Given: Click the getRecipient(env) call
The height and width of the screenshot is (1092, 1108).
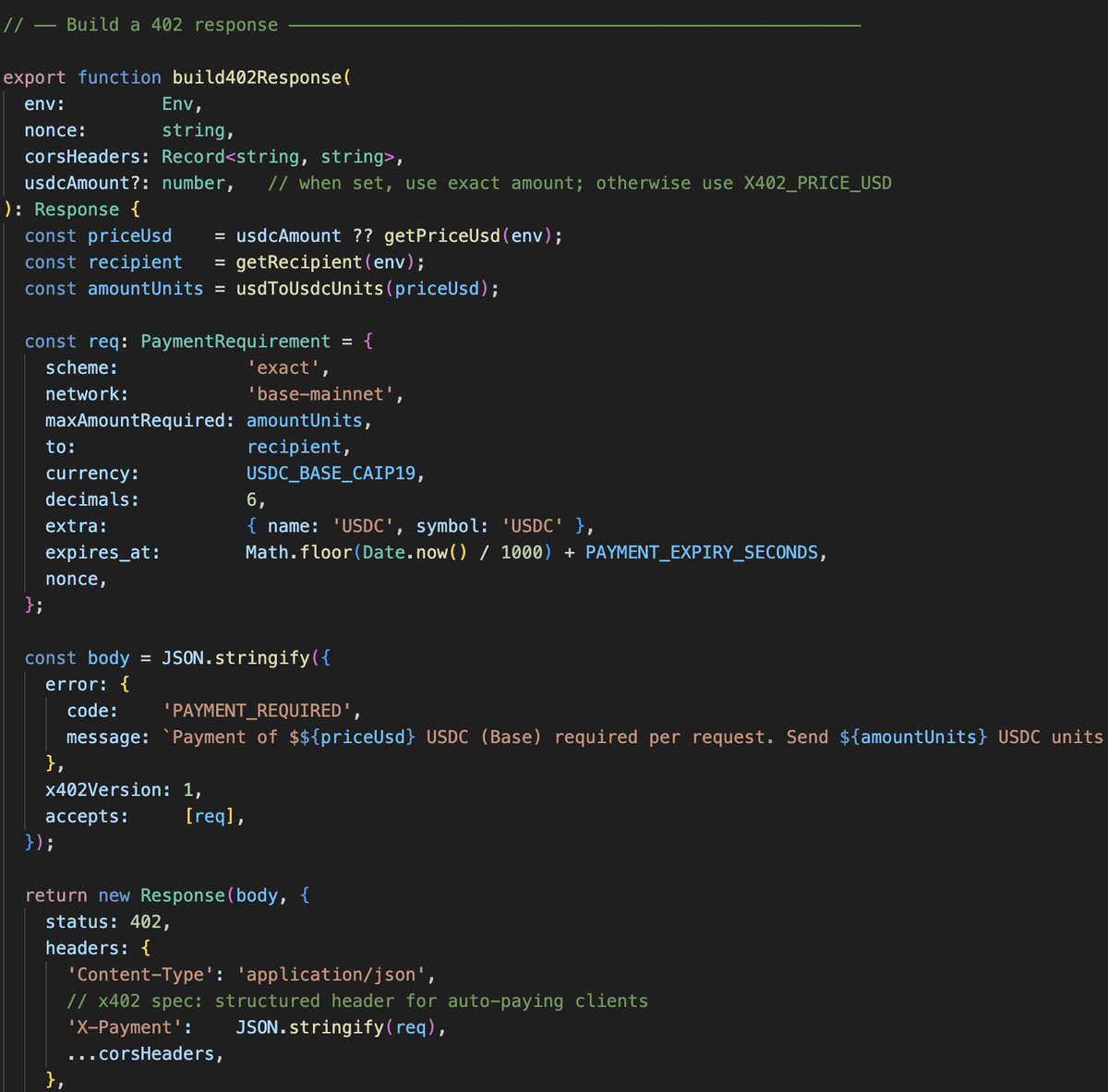Looking at the screenshot, I should tap(326, 262).
